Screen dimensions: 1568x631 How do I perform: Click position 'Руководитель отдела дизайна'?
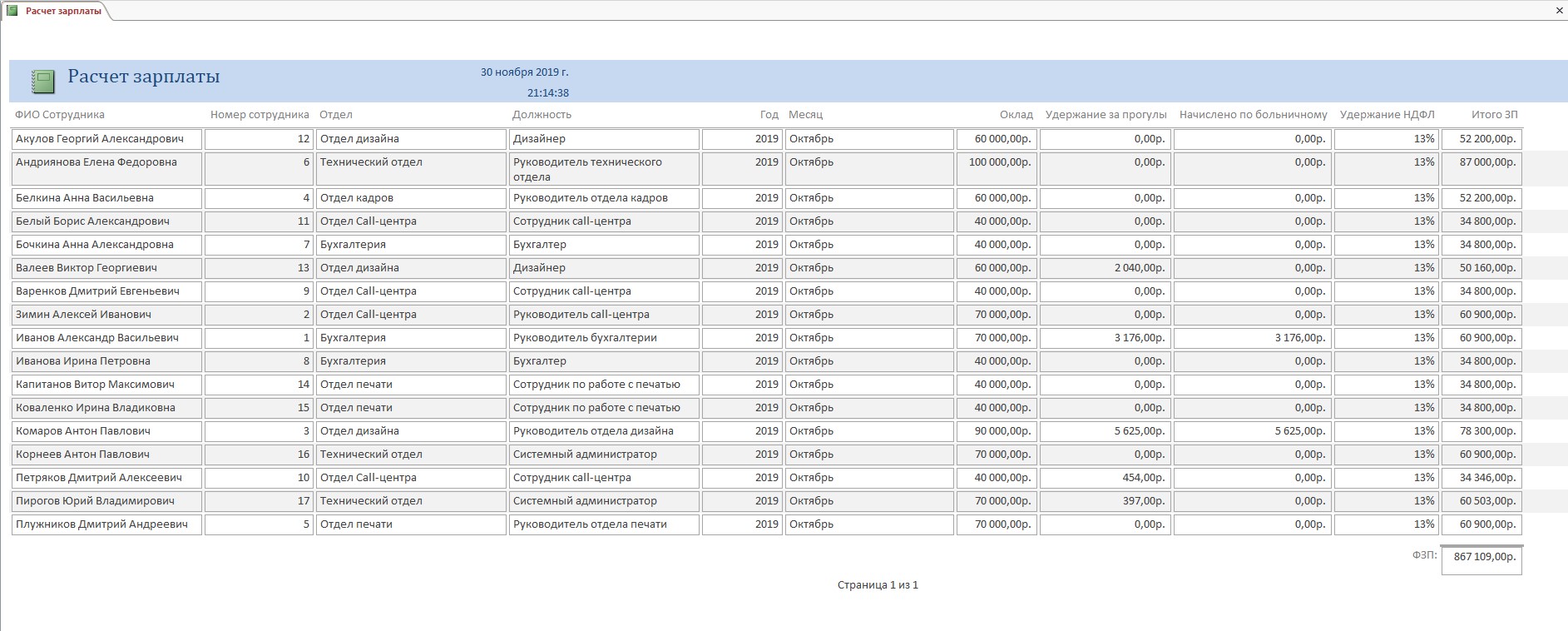click(x=604, y=431)
